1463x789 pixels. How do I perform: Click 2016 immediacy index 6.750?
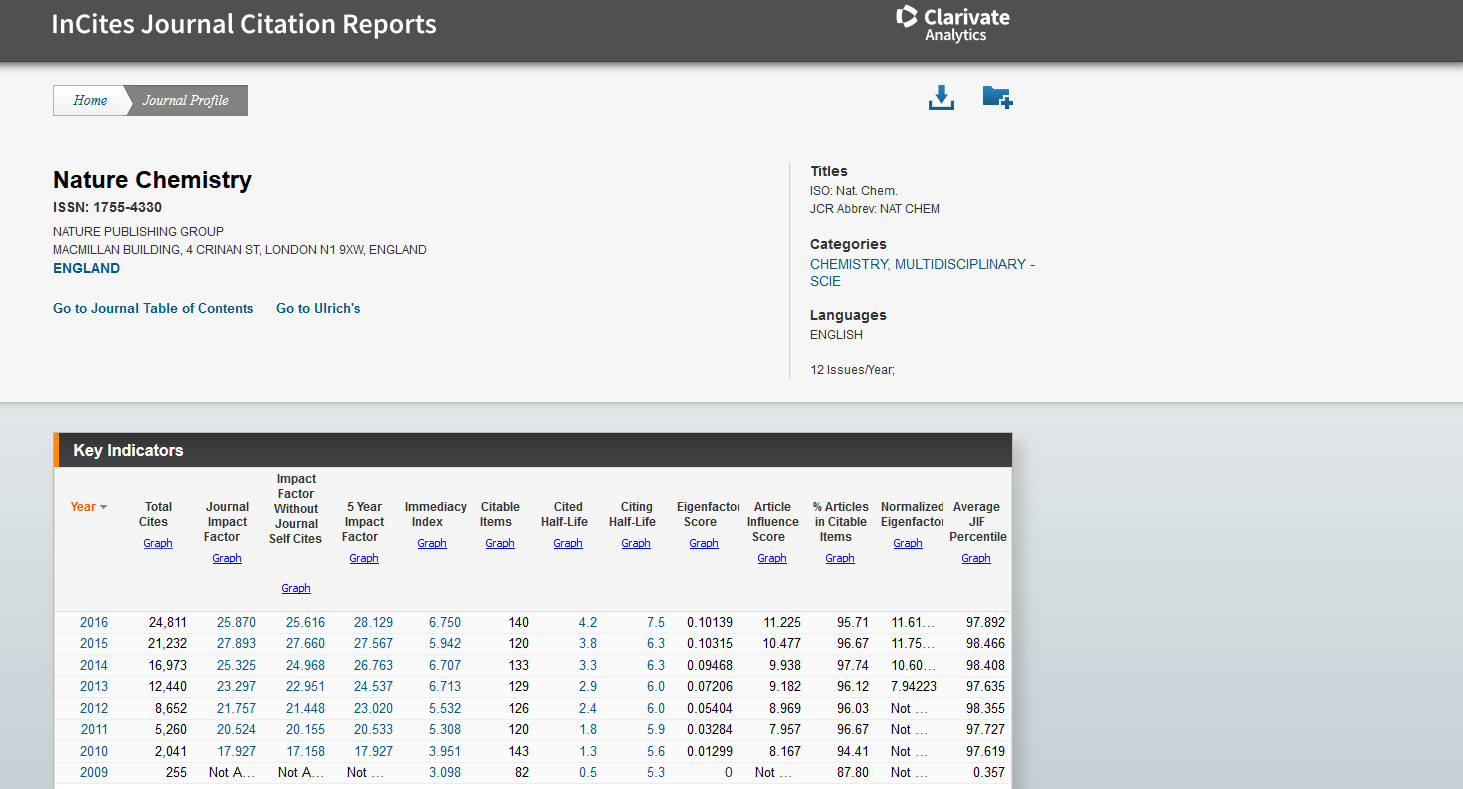(445, 622)
